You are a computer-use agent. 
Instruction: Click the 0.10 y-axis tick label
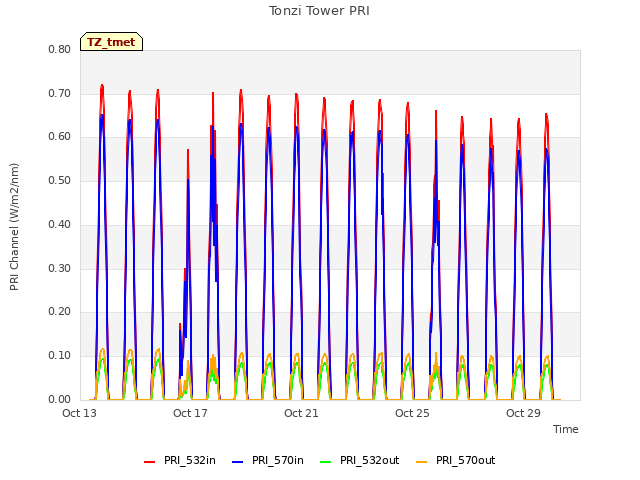(x=60, y=356)
